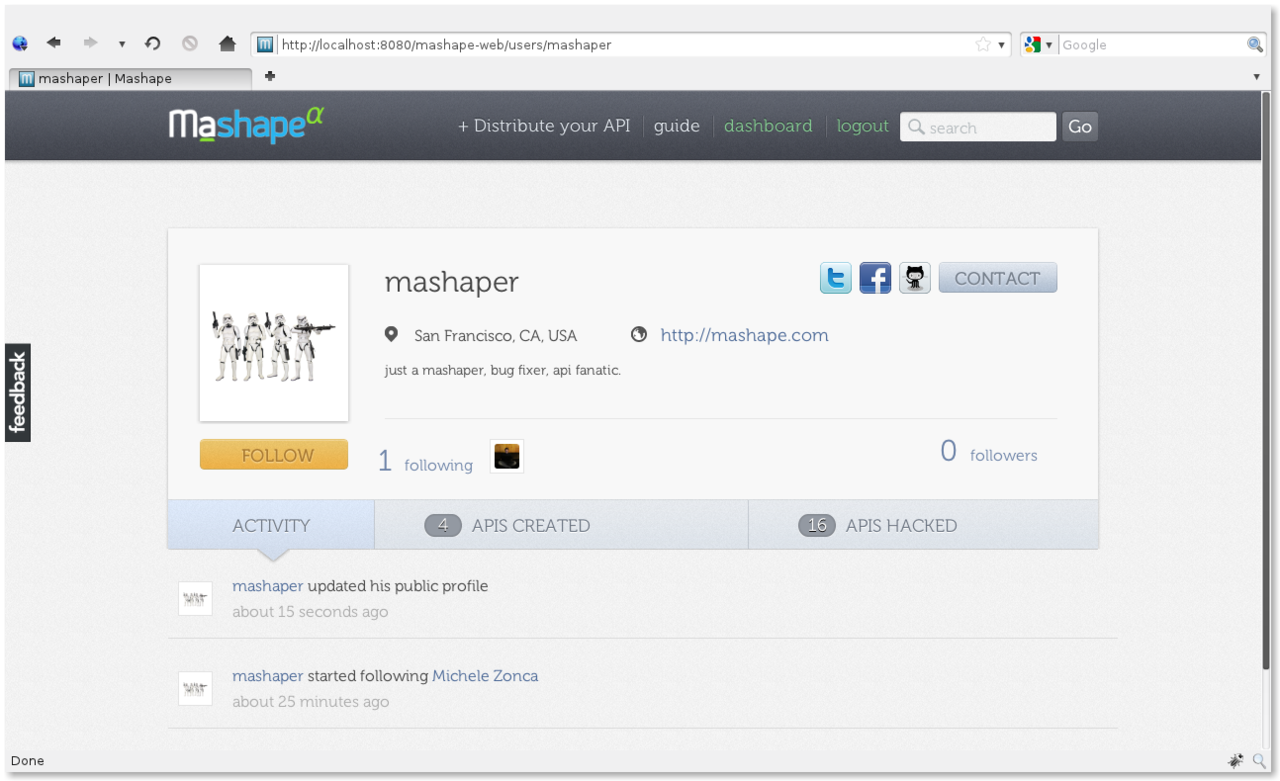This screenshot has width=1280, height=781.
Task: Go to the dashboard link
Action: (x=768, y=126)
